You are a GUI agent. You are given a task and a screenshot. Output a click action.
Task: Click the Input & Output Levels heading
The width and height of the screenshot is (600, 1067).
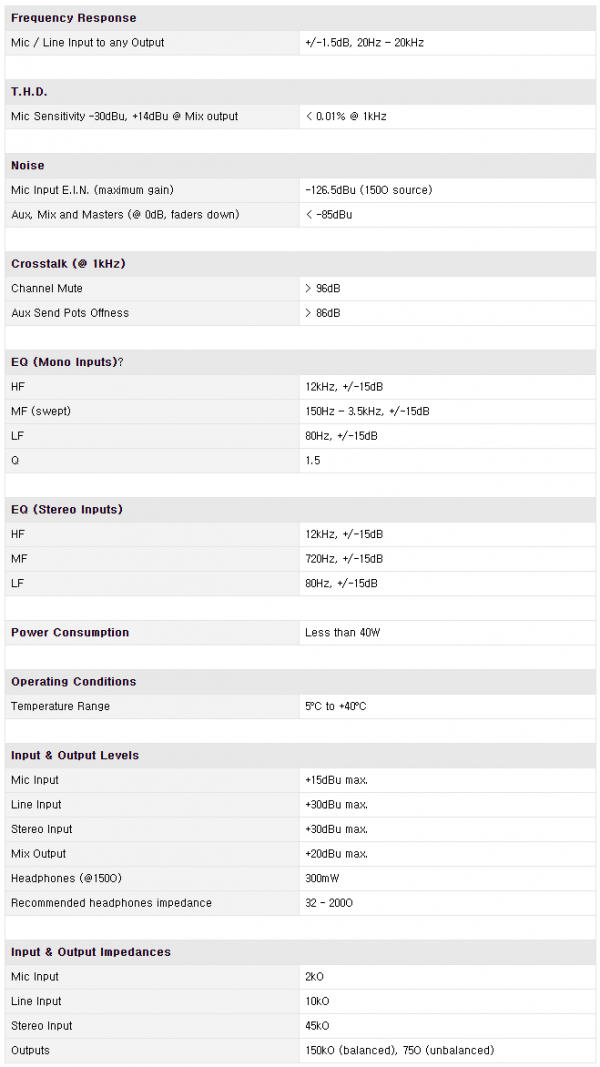pyautogui.click(x=75, y=756)
